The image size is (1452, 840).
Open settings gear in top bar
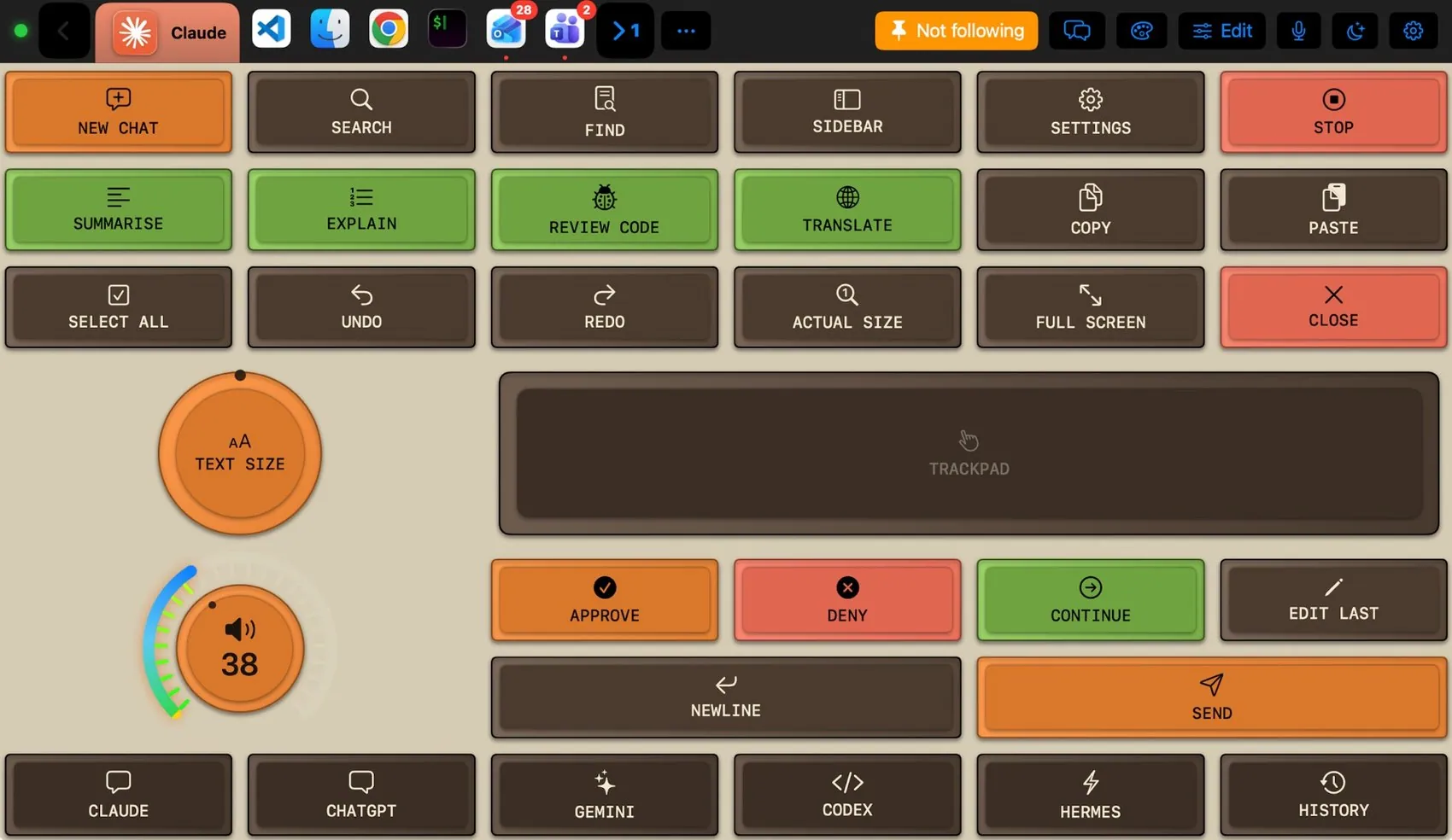[1413, 32]
